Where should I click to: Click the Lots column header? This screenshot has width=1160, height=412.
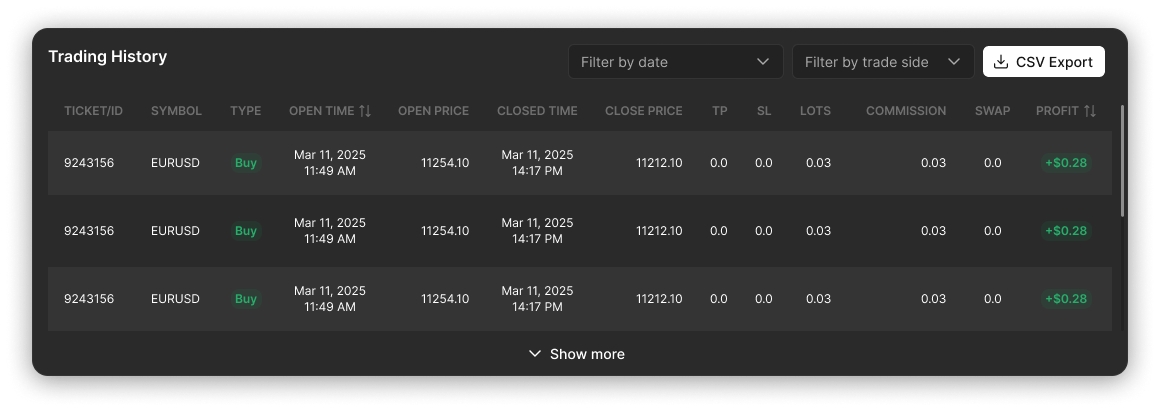click(x=815, y=111)
